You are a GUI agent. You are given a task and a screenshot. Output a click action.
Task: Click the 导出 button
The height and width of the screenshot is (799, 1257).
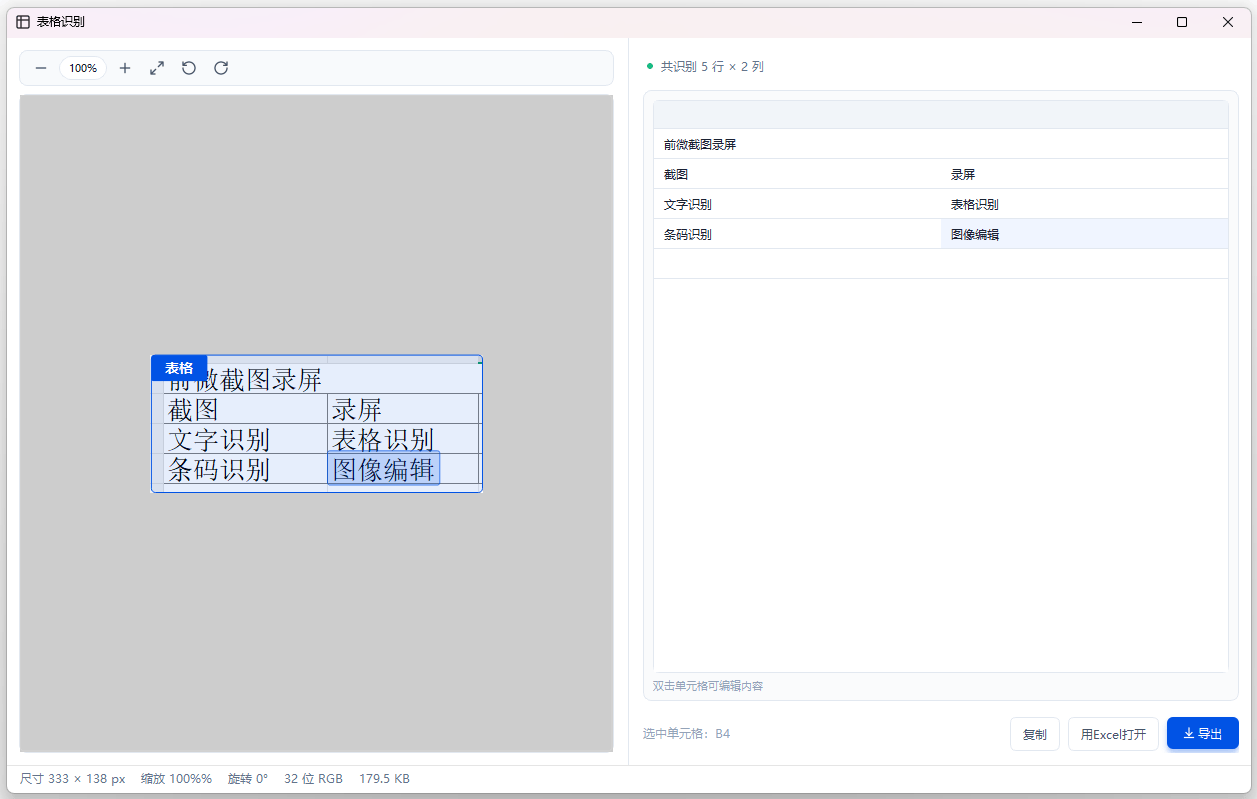pos(1203,733)
